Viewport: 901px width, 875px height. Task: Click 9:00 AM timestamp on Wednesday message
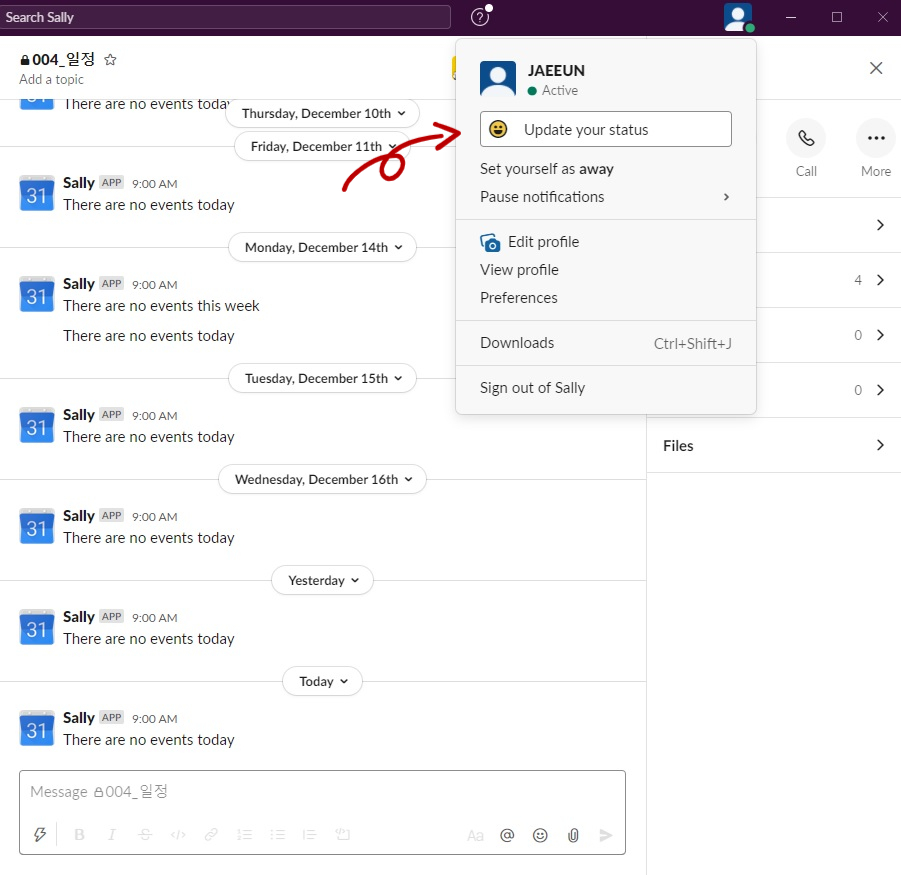pyautogui.click(x=155, y=516)
